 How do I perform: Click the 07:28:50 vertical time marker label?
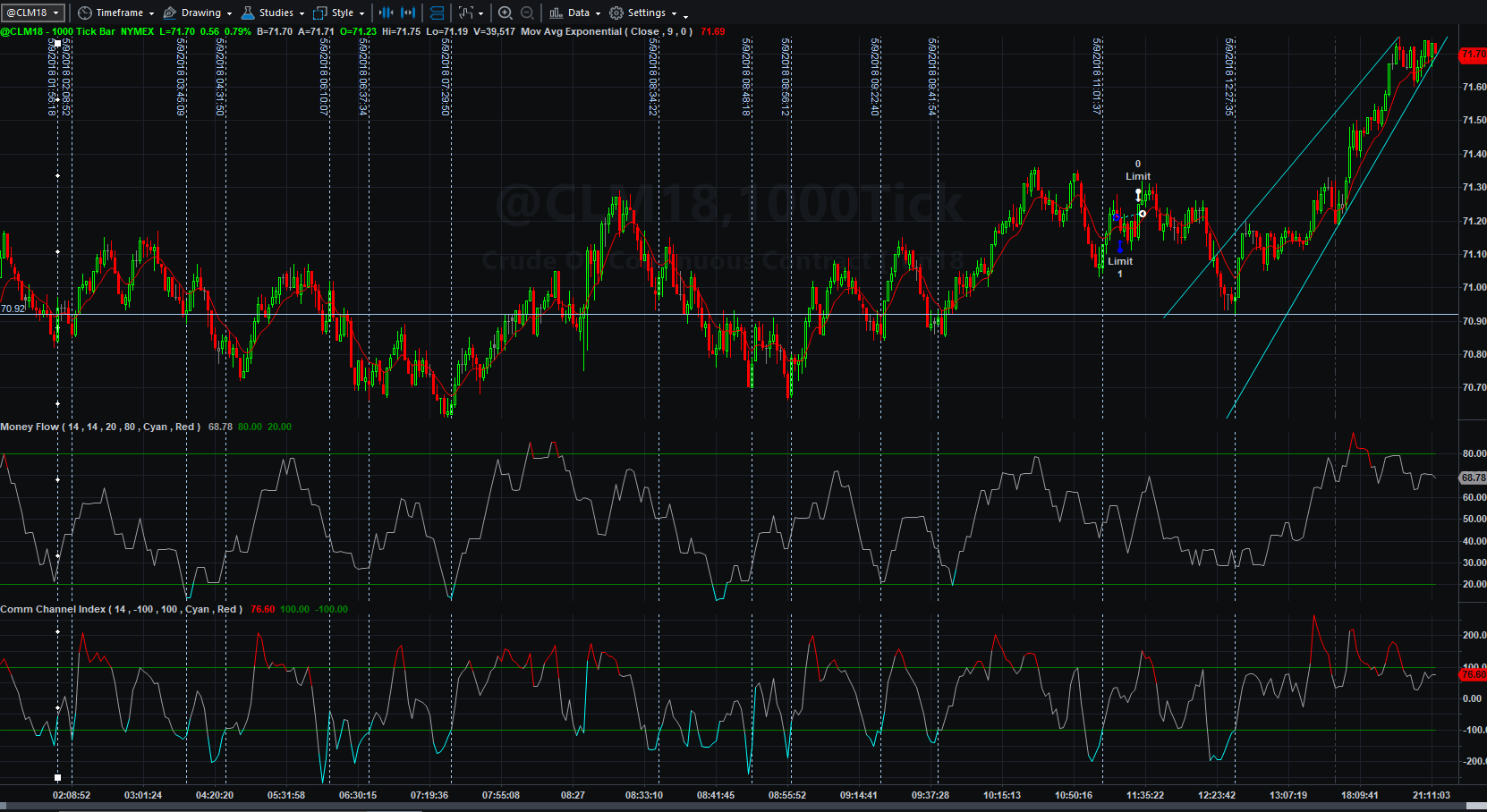pyautogui.click(x=446, y=77)
